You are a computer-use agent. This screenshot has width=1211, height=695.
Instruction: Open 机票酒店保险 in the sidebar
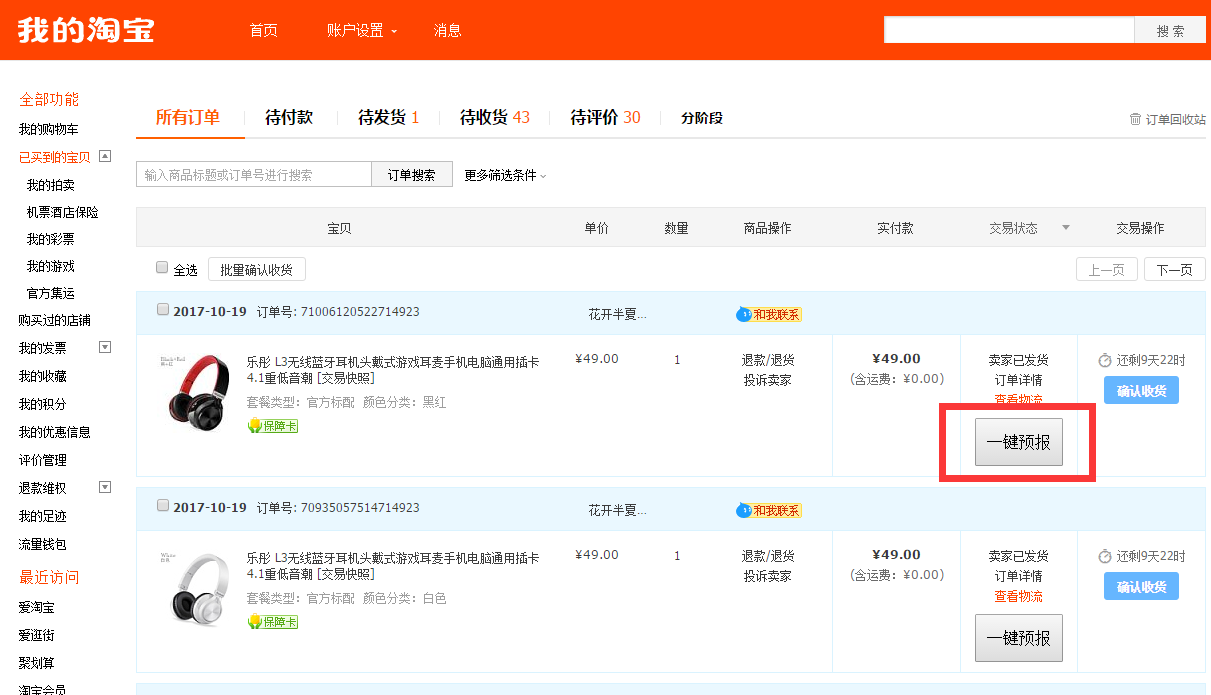pyautogui.click(x=63, y=212)
